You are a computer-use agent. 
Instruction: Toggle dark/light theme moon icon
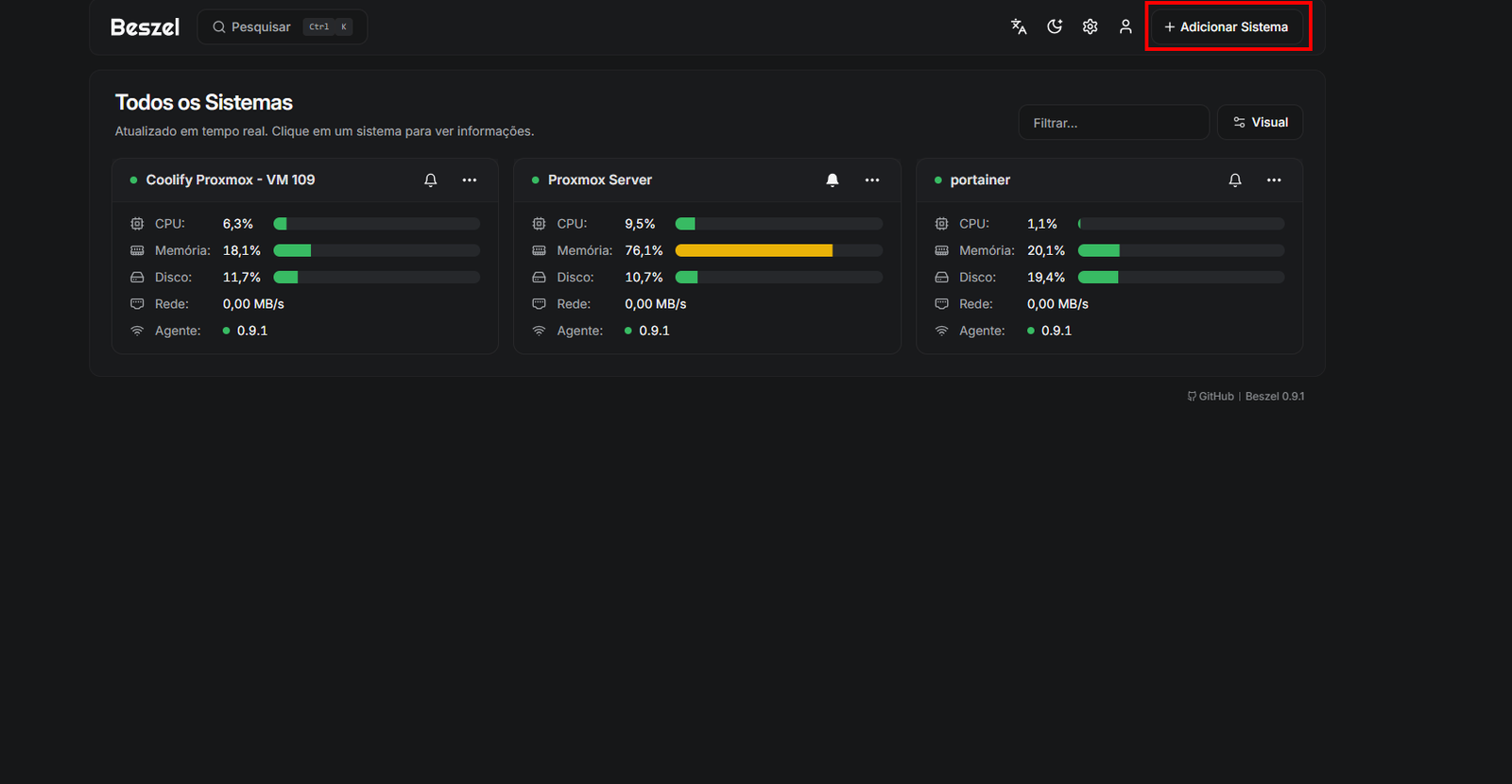click(1055, 26)
